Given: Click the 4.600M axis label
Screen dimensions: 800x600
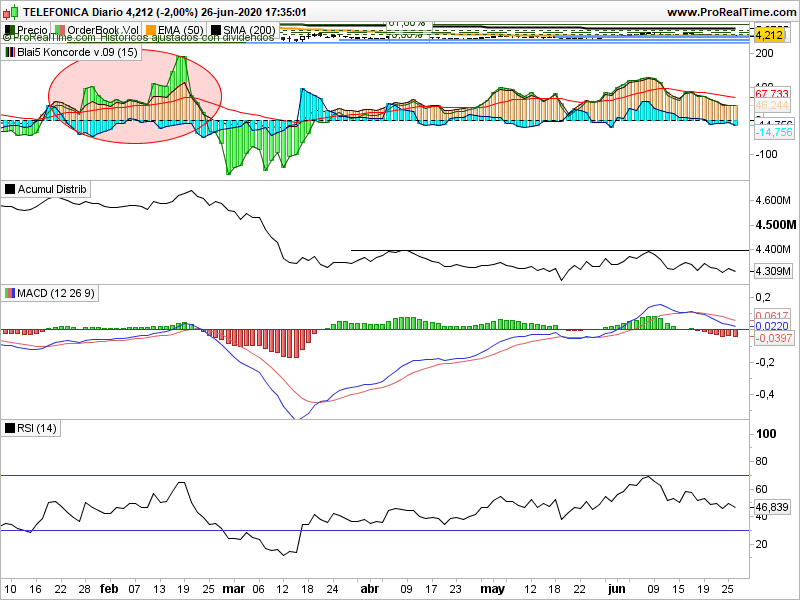Looking at the screenshot, I should pos(773,200).
